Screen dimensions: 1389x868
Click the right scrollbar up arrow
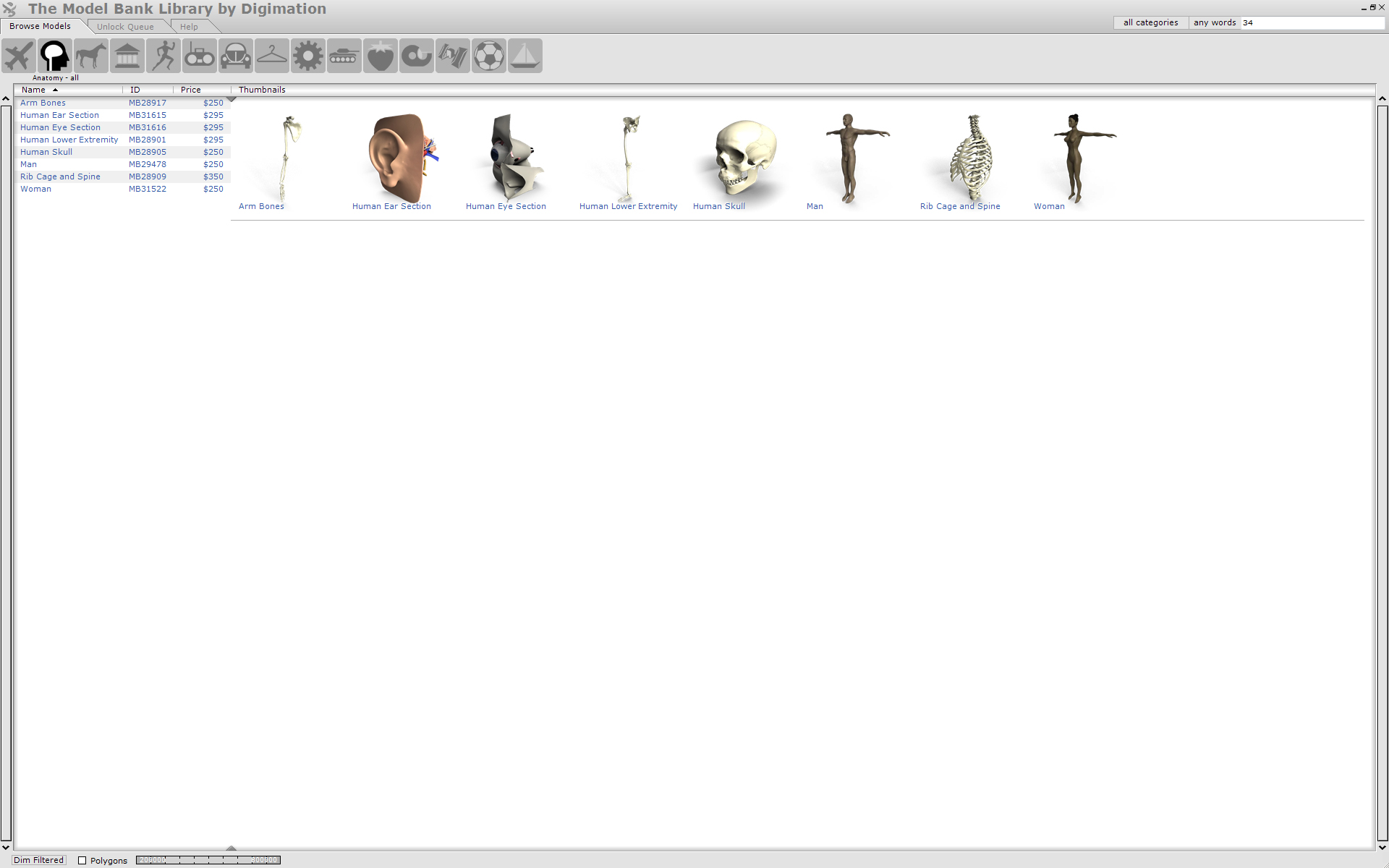pos(1382,98)
